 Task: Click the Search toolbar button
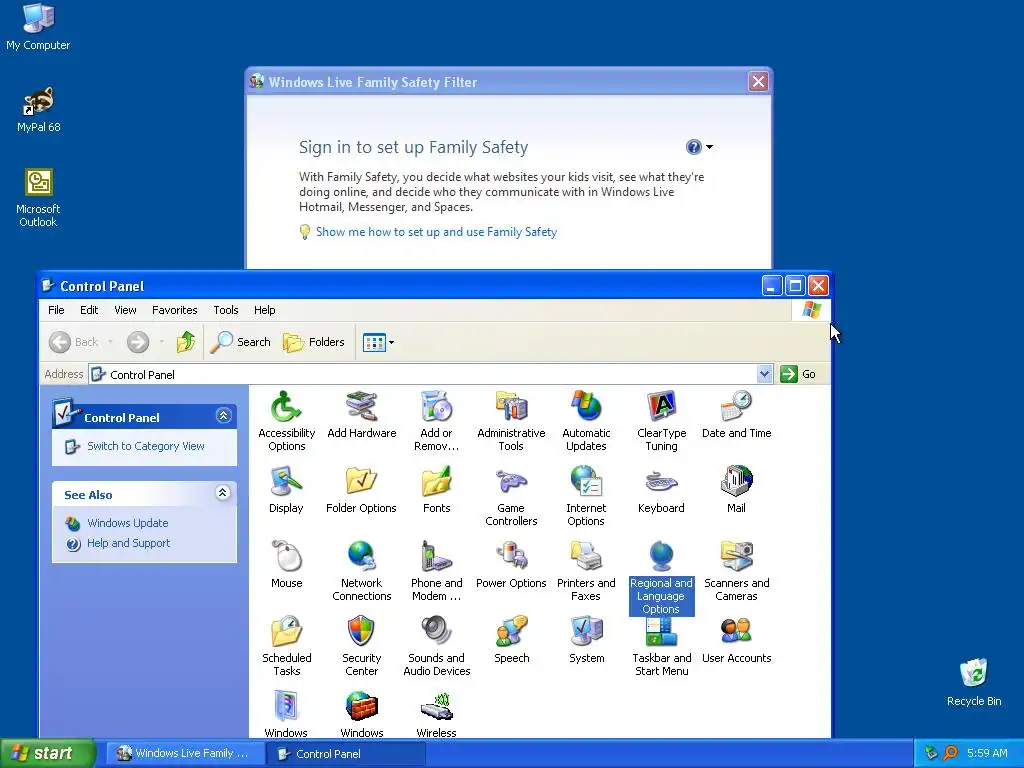coord(240,342)
